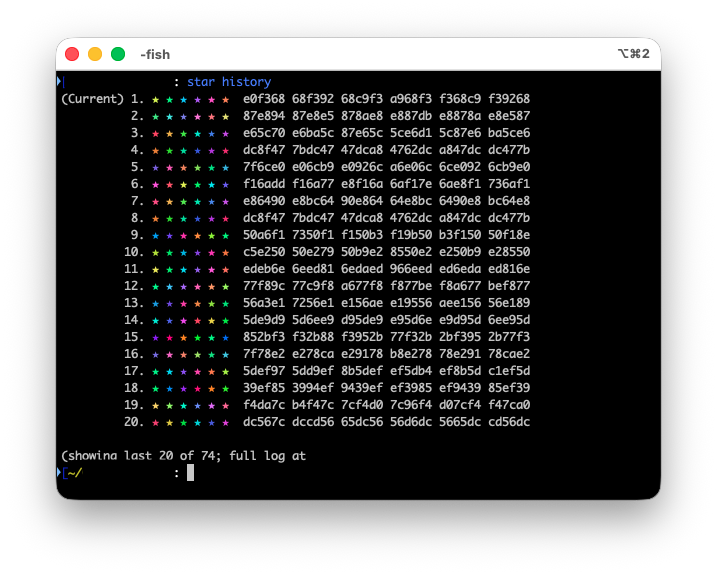Click hex code 852bf3
Viewport: 717px width, 574px height.
[x=264, y=337]
